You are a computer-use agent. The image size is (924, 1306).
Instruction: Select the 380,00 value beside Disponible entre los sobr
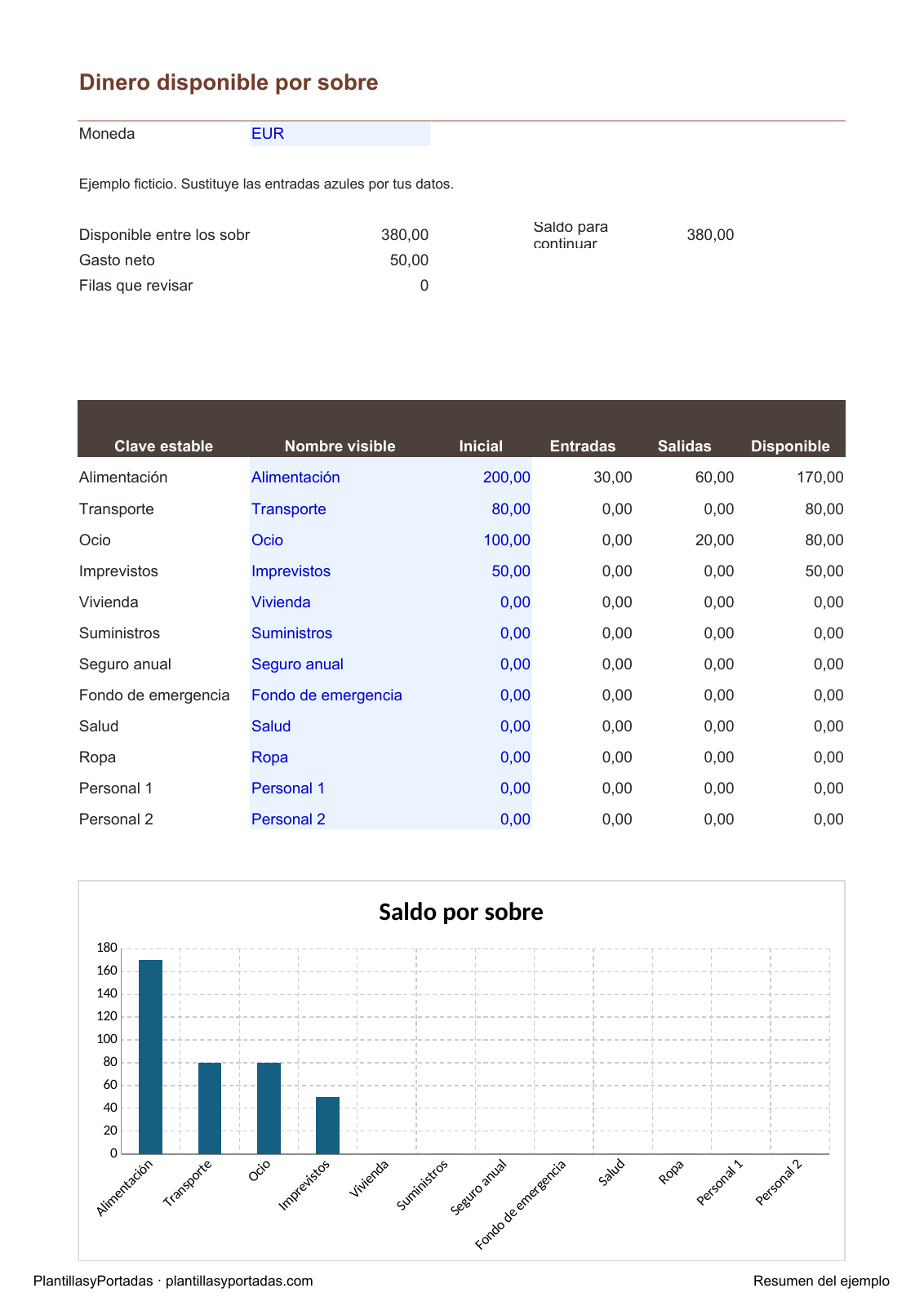click(x=405, y=235)
